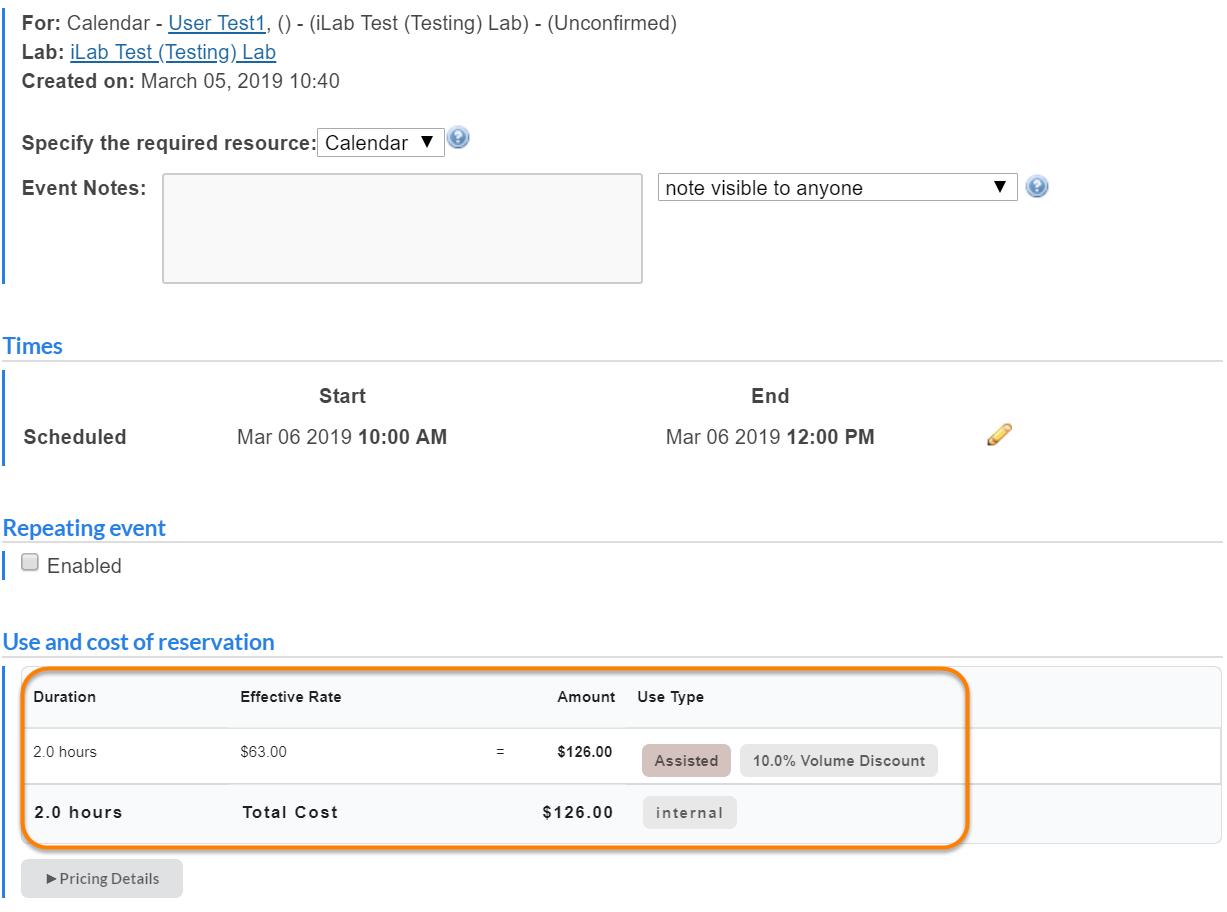Click the pencil icon to edit scheduled times

click(x=999, y=435)
